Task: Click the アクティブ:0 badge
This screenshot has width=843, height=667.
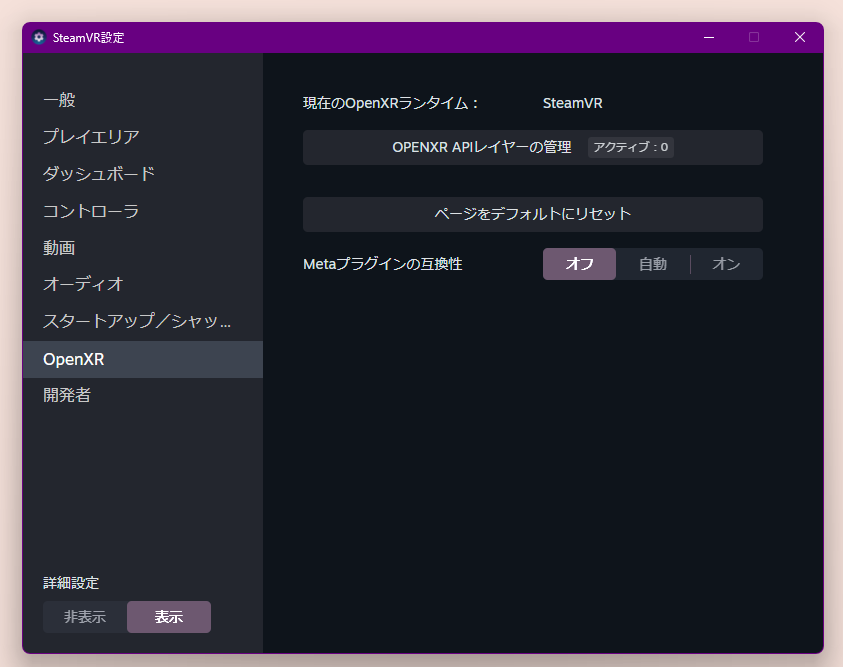Action: pos(631,147)
